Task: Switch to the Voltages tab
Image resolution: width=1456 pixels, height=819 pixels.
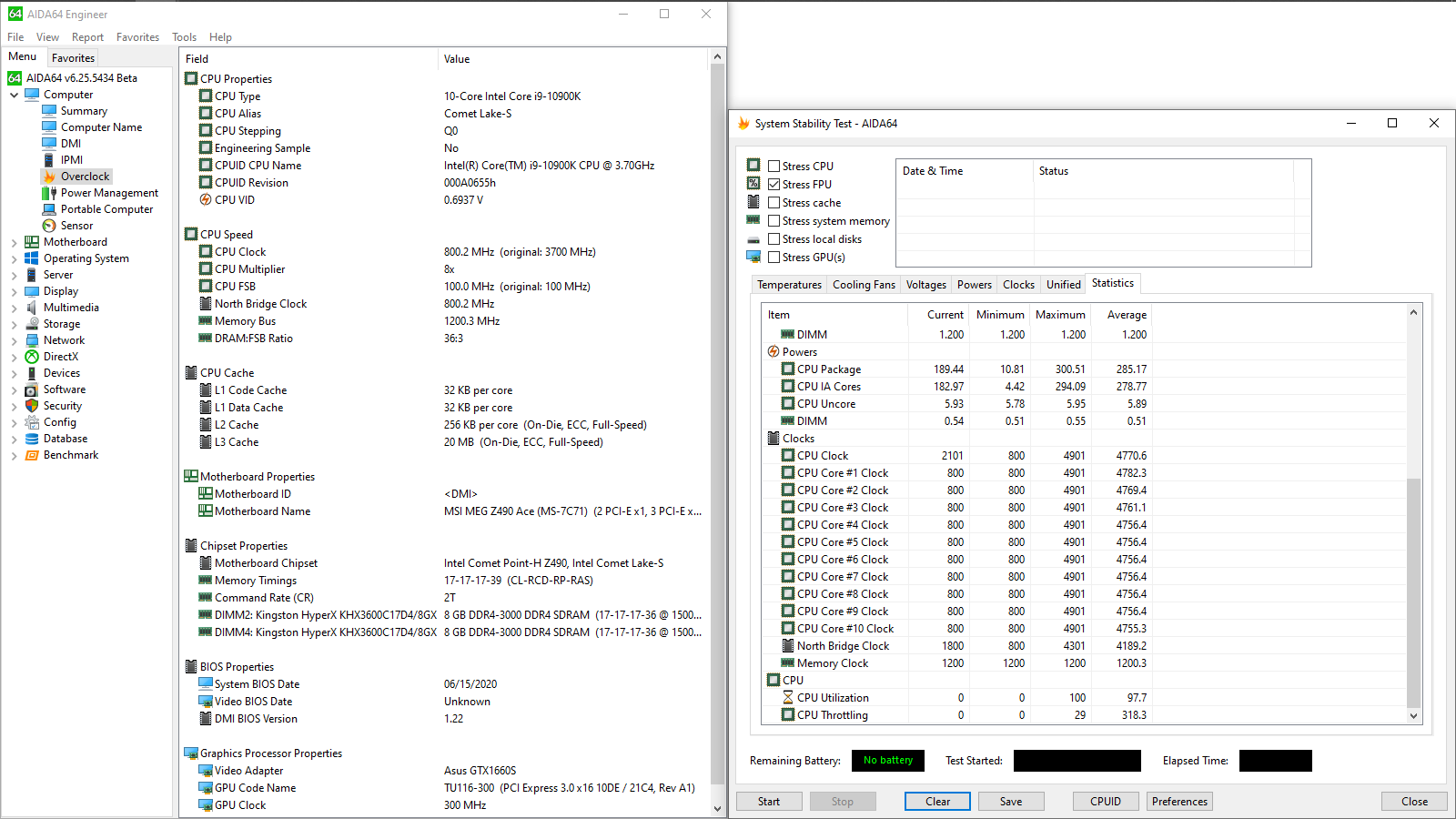Action: tap(925, 285)
